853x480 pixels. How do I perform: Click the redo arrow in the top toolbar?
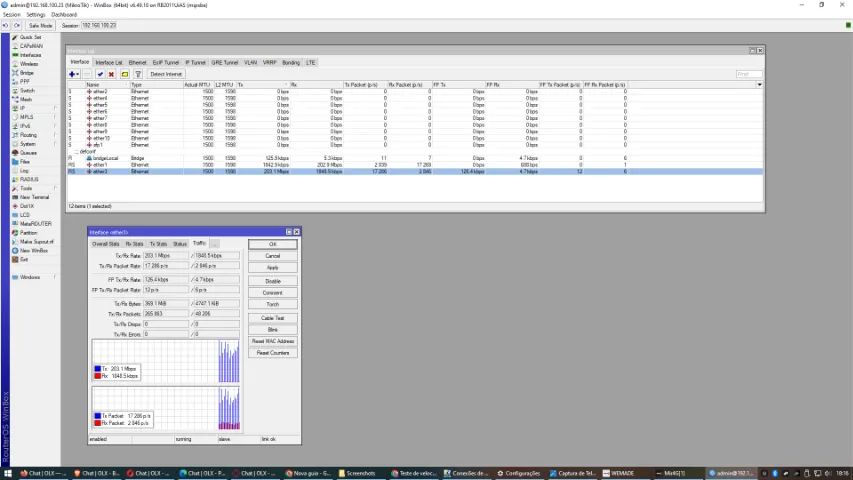pyautogui.click(x=17, y=26)
